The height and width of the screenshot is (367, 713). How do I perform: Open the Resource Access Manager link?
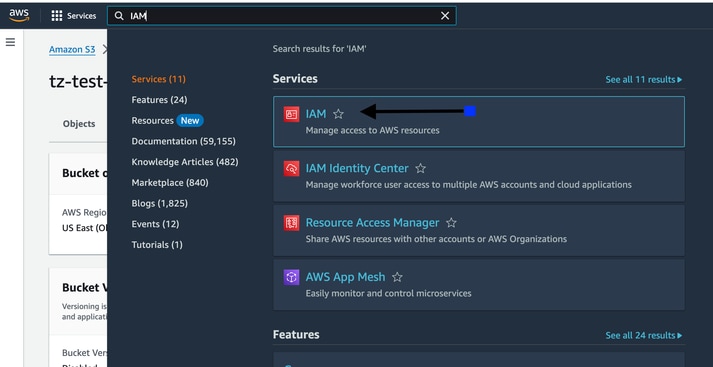372,222
